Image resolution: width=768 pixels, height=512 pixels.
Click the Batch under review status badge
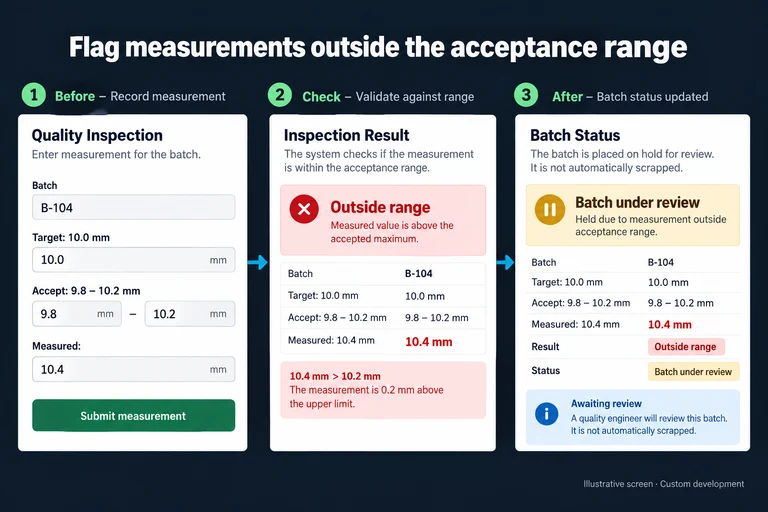click(x=693, y=371)
